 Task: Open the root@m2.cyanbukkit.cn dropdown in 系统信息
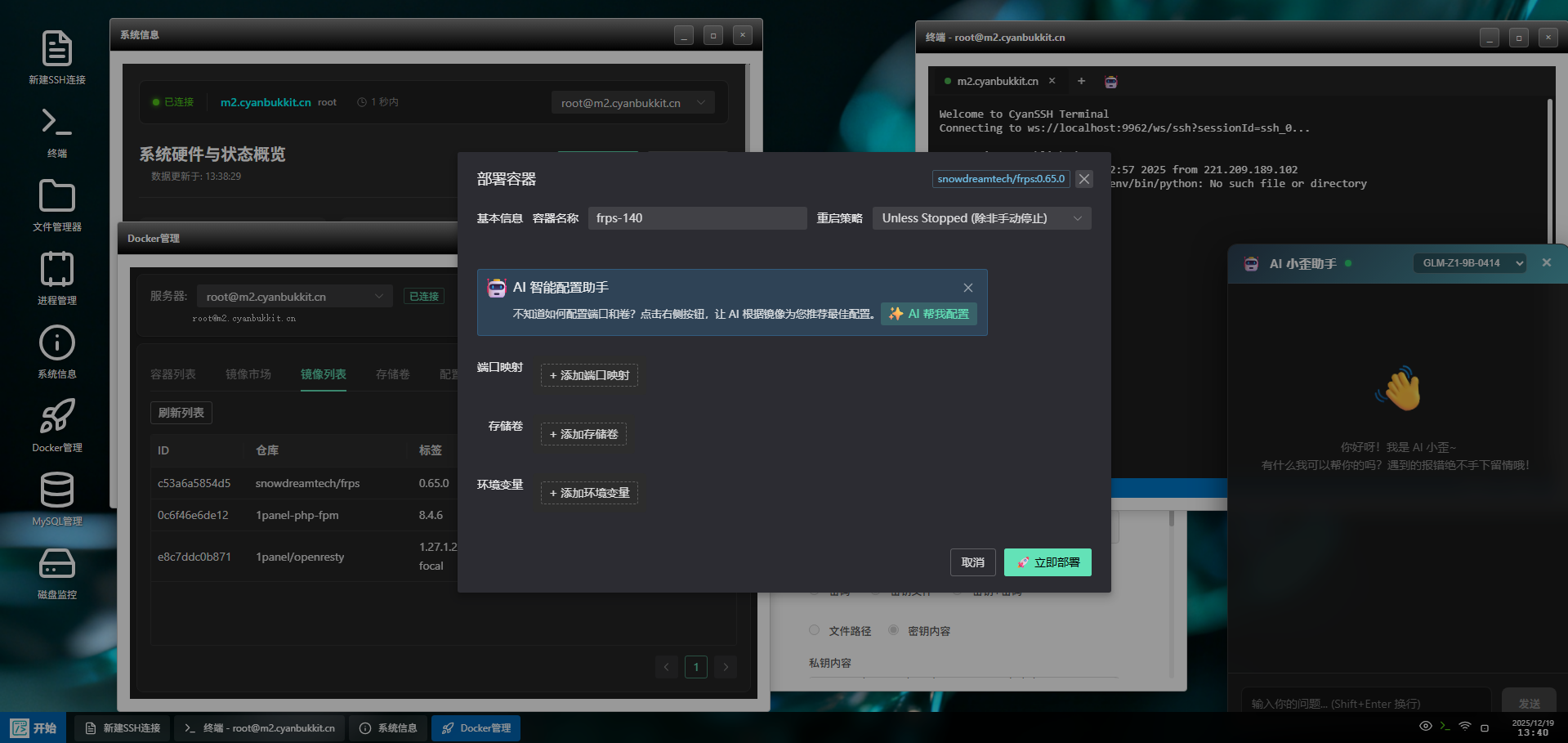(633, 103)
